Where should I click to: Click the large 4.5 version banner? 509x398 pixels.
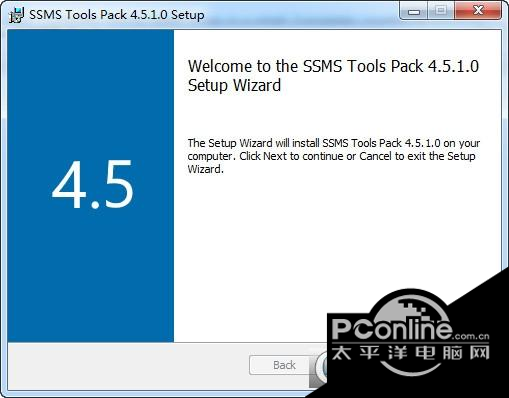tap(91, 186)
